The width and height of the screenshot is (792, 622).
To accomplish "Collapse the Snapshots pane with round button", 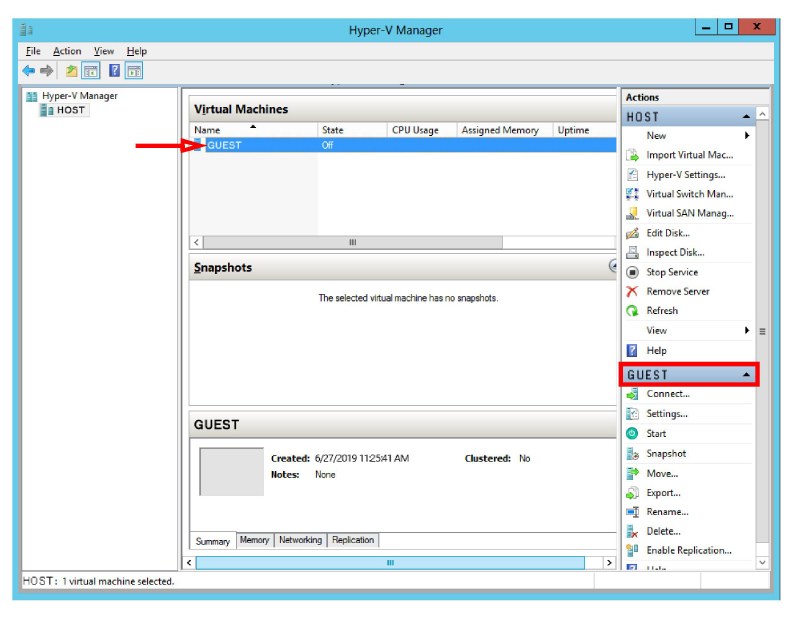I will tap(613, 266).
